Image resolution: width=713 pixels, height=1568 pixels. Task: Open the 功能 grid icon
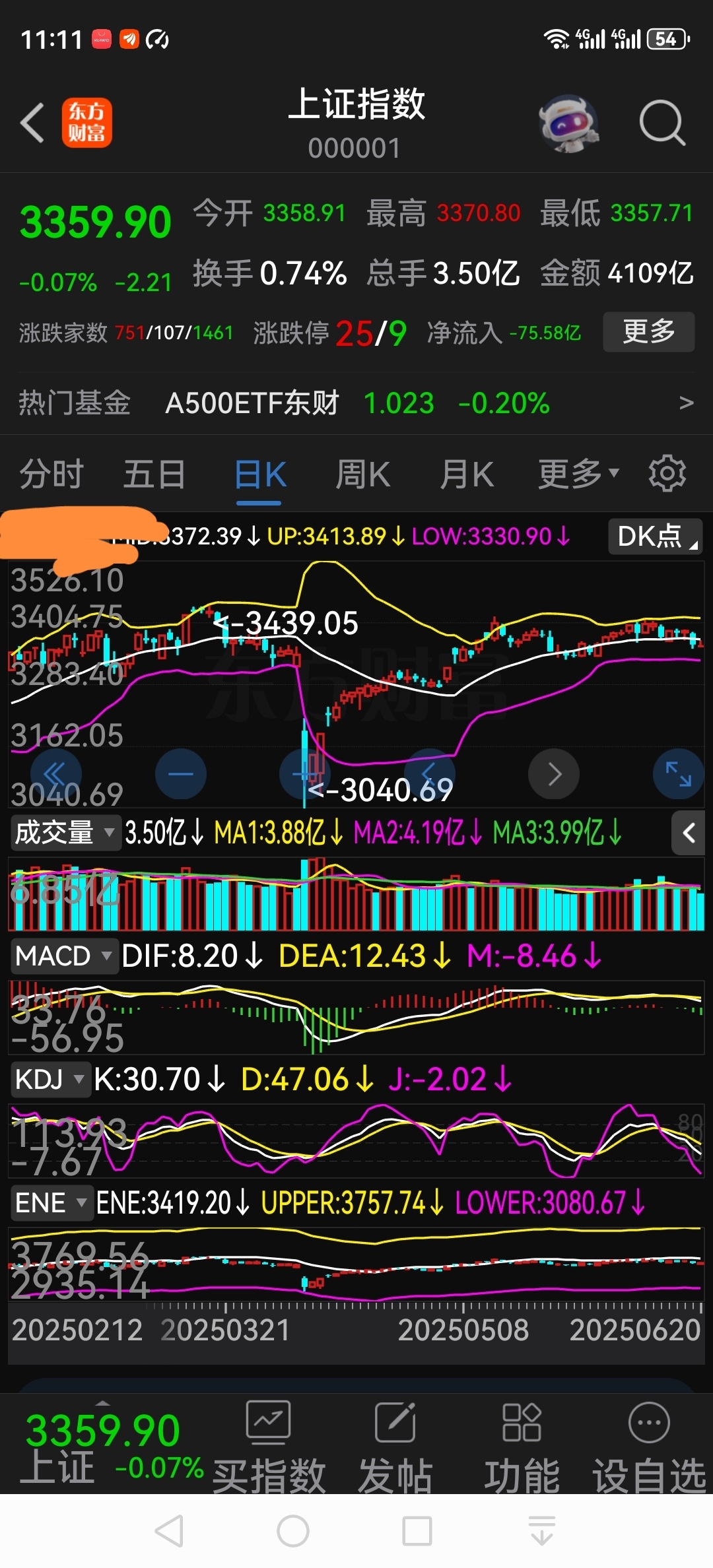pos(522,1422)
